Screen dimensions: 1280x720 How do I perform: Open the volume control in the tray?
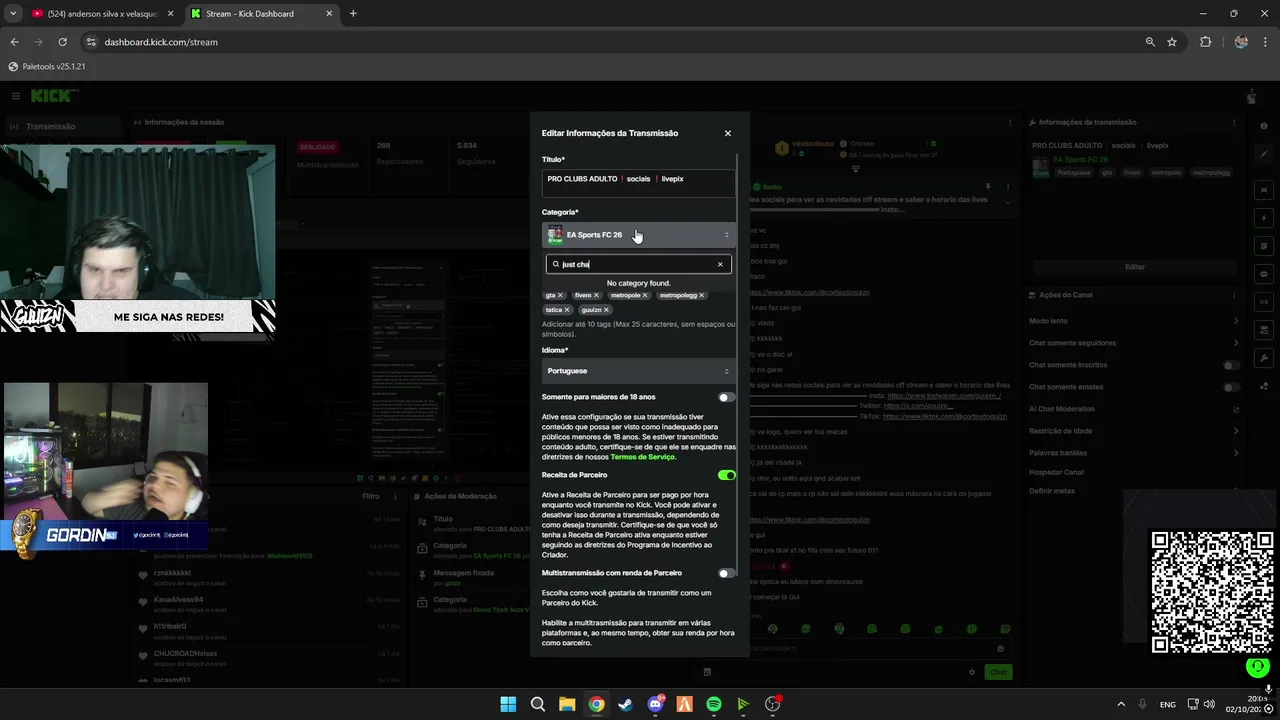(x=1209, y=704)
